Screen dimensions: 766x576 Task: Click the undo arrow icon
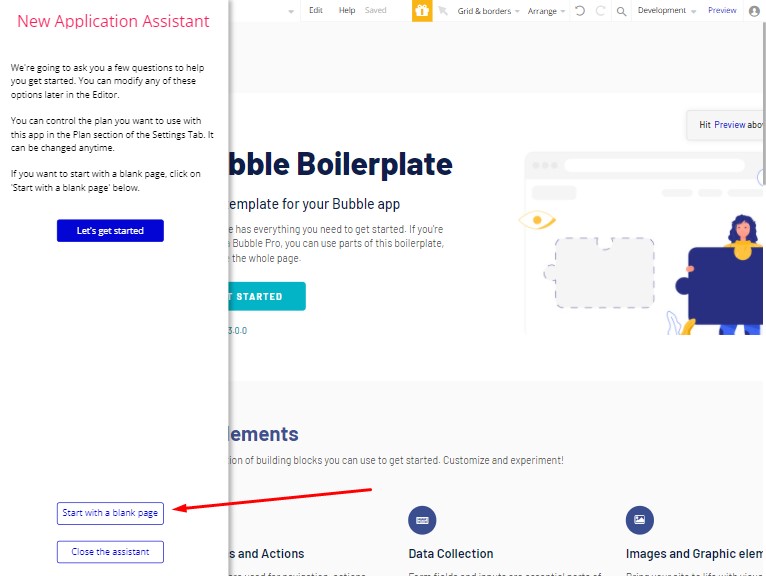pyautogui.click(x=580, y=11)
